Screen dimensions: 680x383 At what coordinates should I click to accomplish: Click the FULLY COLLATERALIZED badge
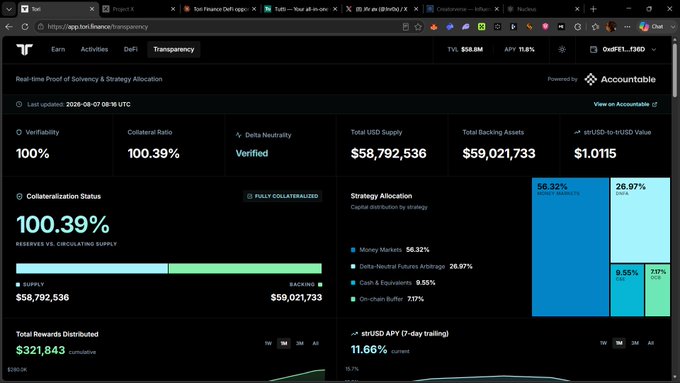tap(282, 196)
